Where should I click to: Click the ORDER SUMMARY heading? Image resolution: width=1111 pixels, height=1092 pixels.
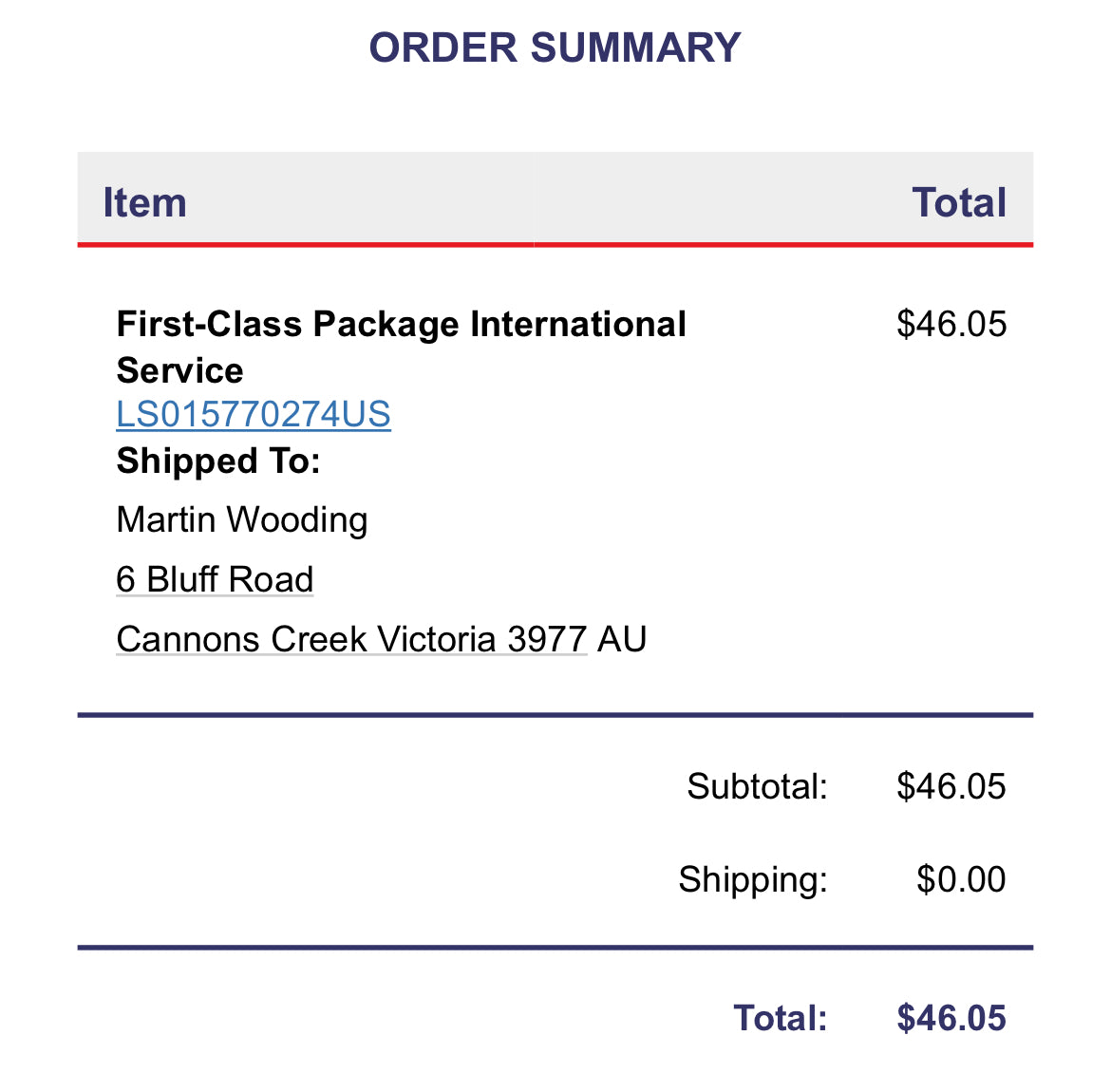(555, 47)
